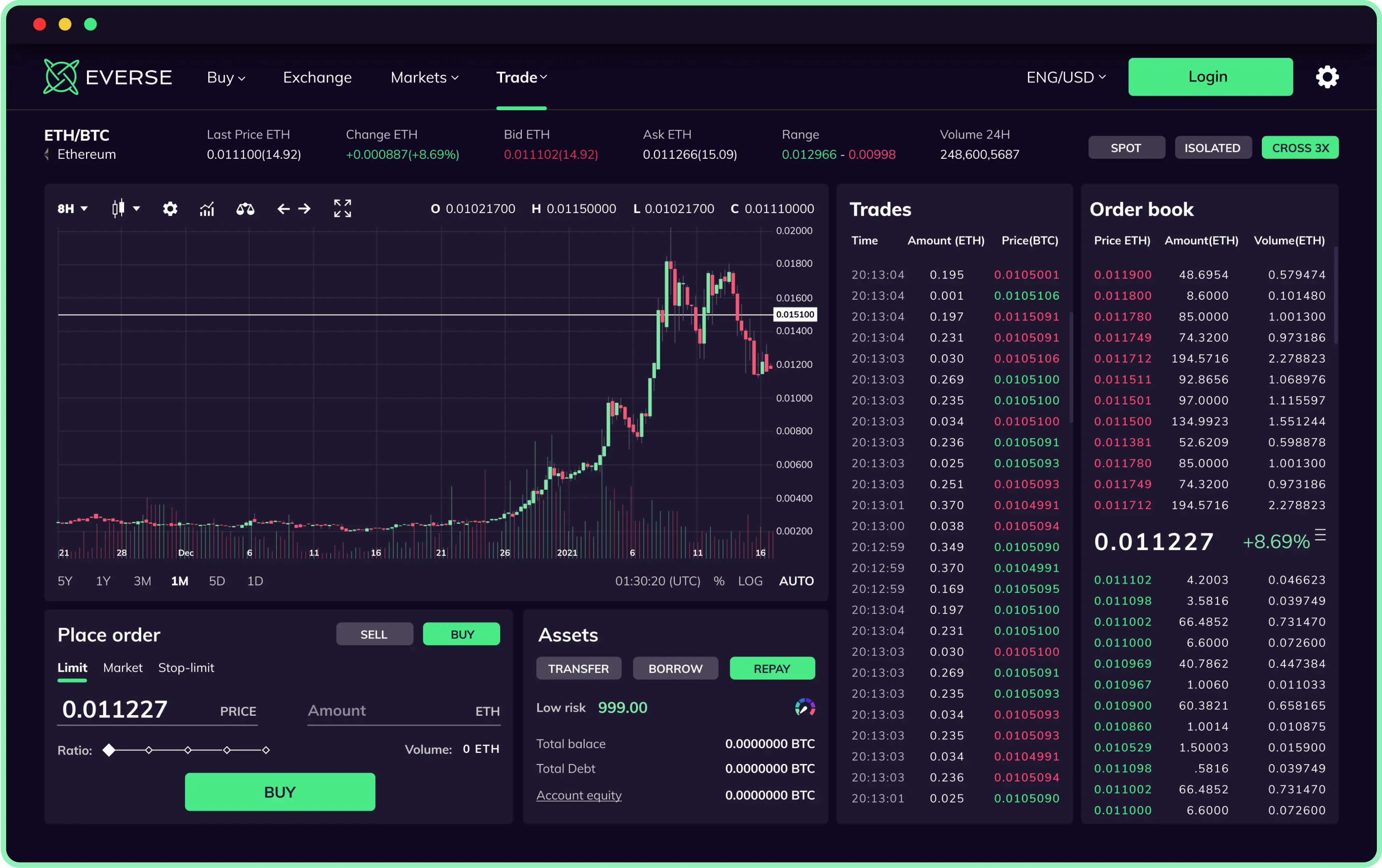1382x868 pixels.
Task: Open the settings gear in top navigation
Action: [1327, 77]
